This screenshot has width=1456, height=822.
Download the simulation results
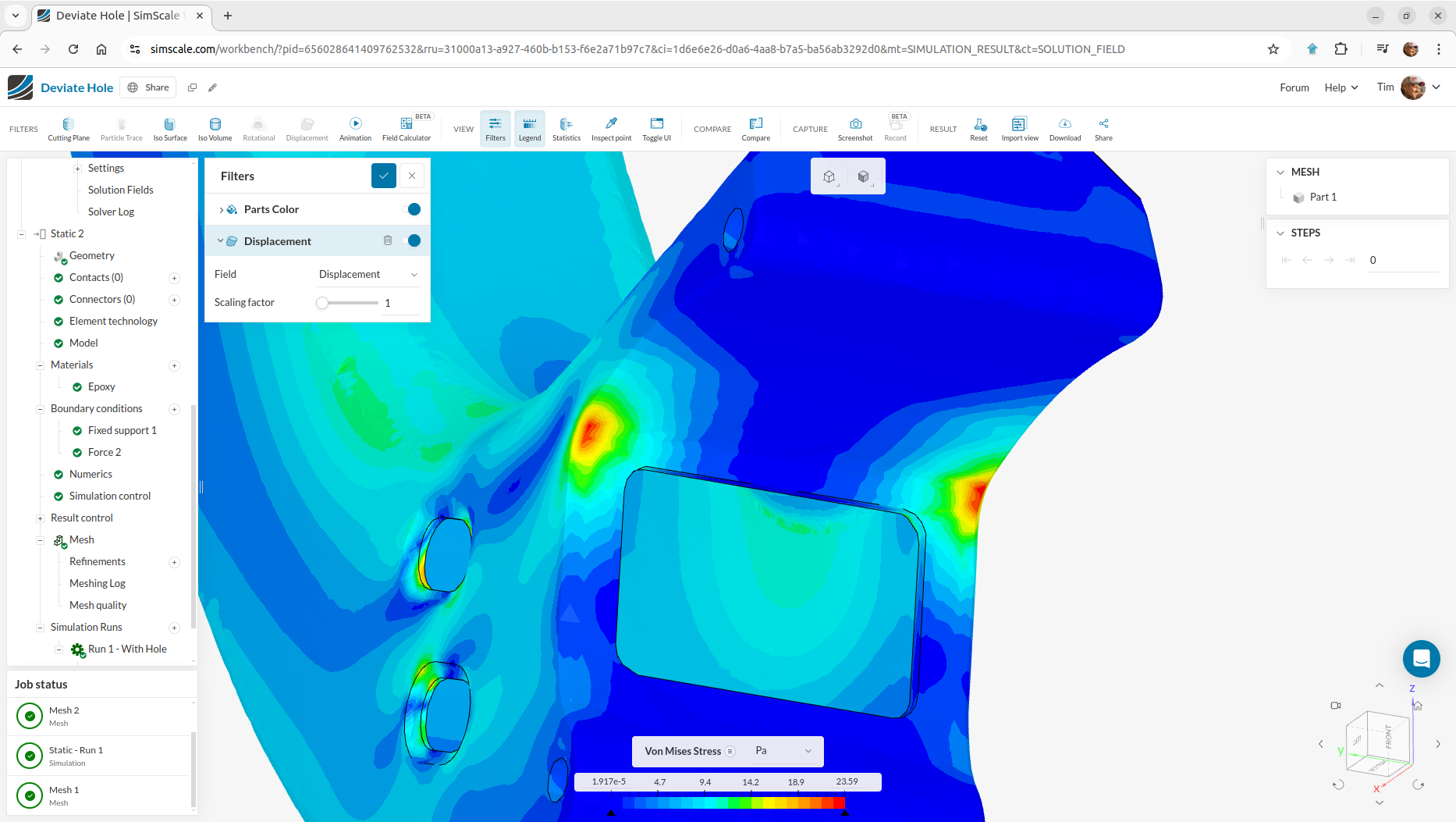(x=1065, y=129)
